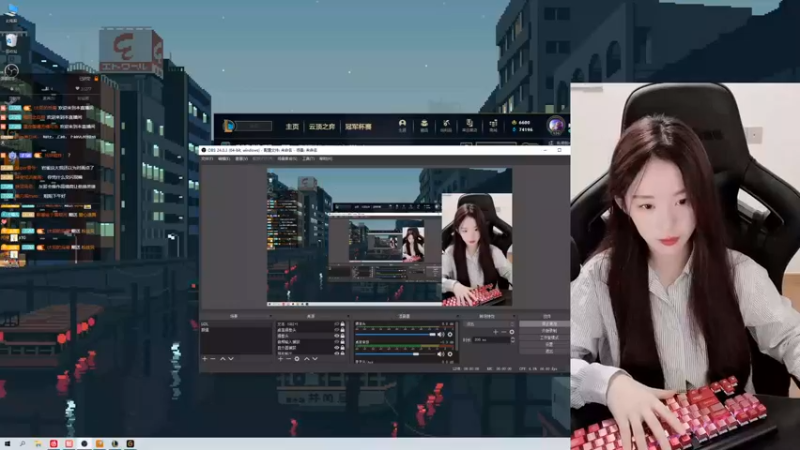
Task: Click Settings button in OBS controls
Action: pos(545,344)
